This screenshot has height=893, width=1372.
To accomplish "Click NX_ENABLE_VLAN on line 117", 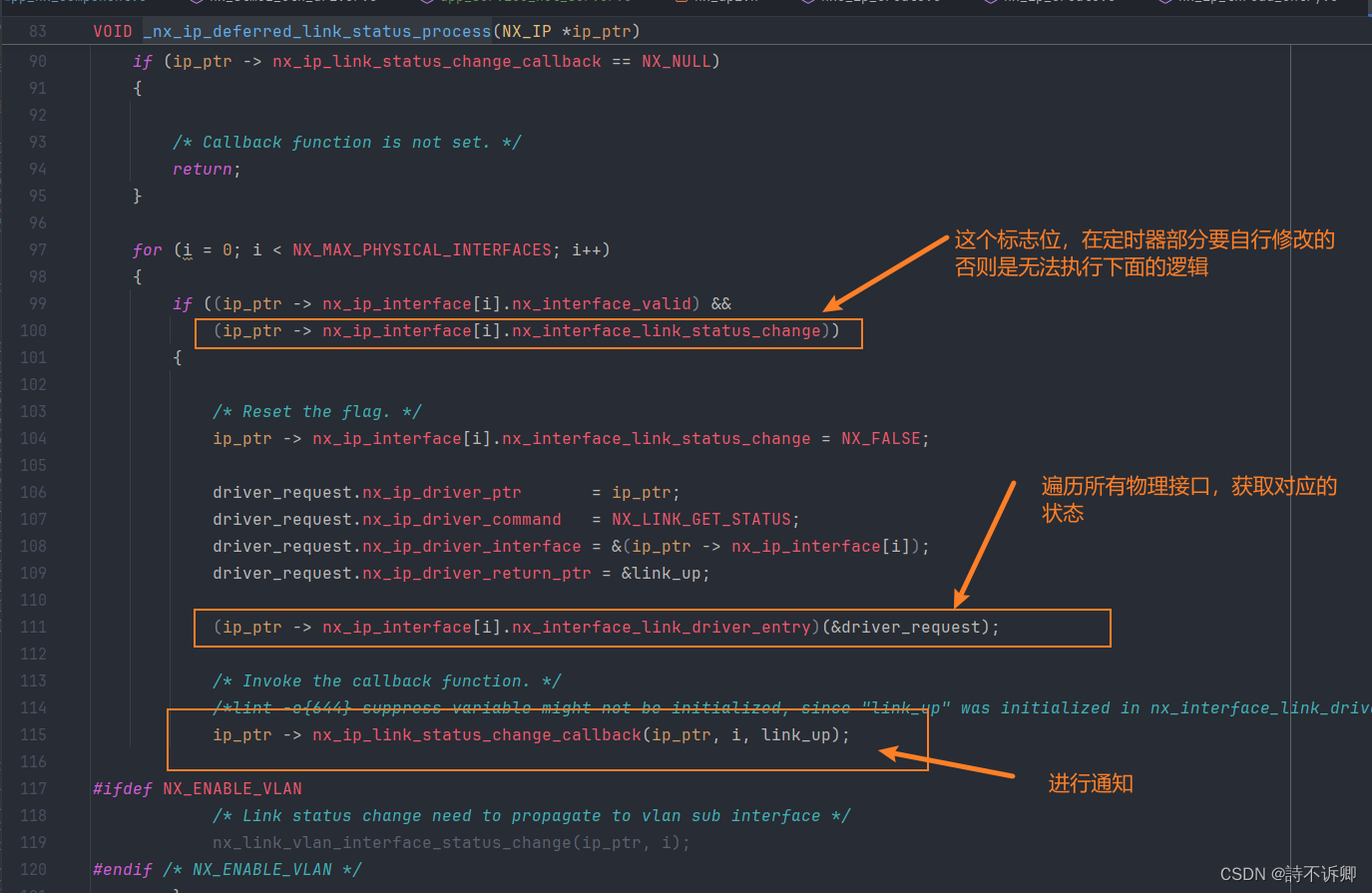I will point(232,788).
